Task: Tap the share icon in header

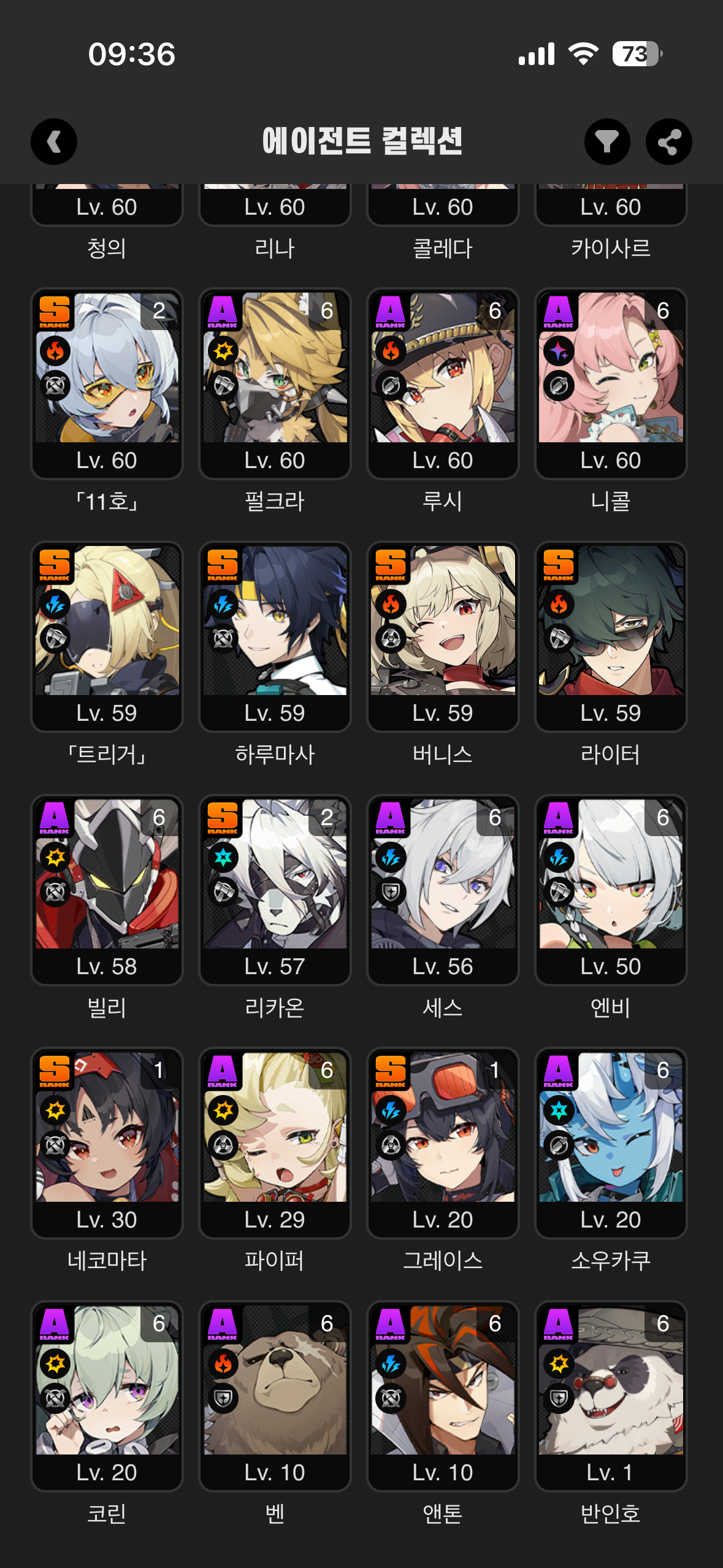Action: click(x=668, y=142)
